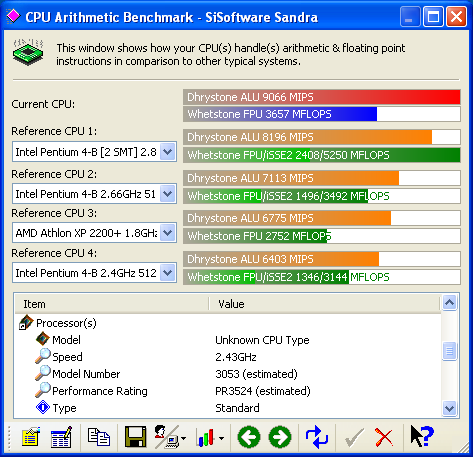Click the yellow notepad options icon
The width and height of the screenshot is (473, 457).
tap(31, 436)
